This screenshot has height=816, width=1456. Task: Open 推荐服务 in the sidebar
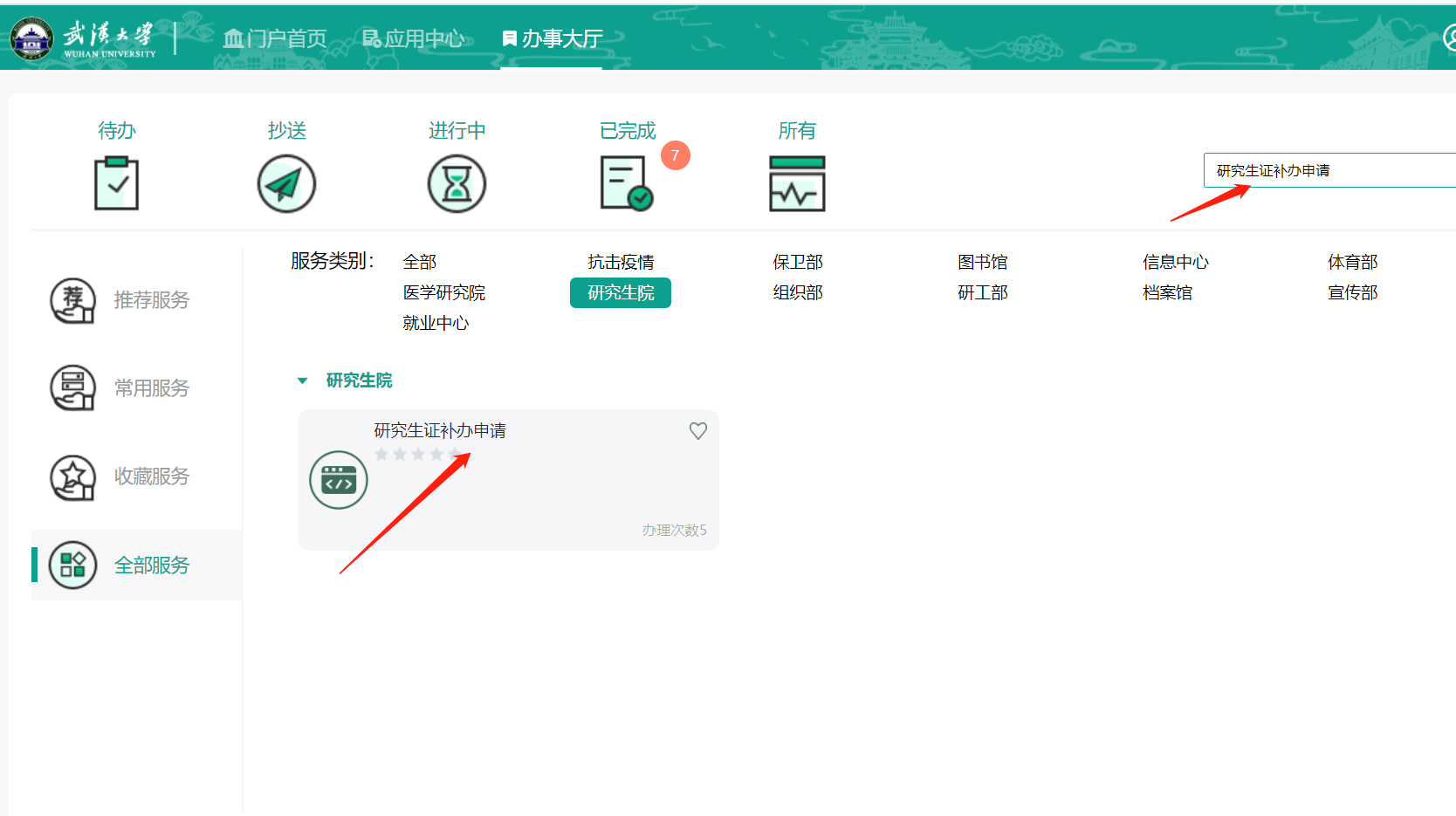click(151, 300)
